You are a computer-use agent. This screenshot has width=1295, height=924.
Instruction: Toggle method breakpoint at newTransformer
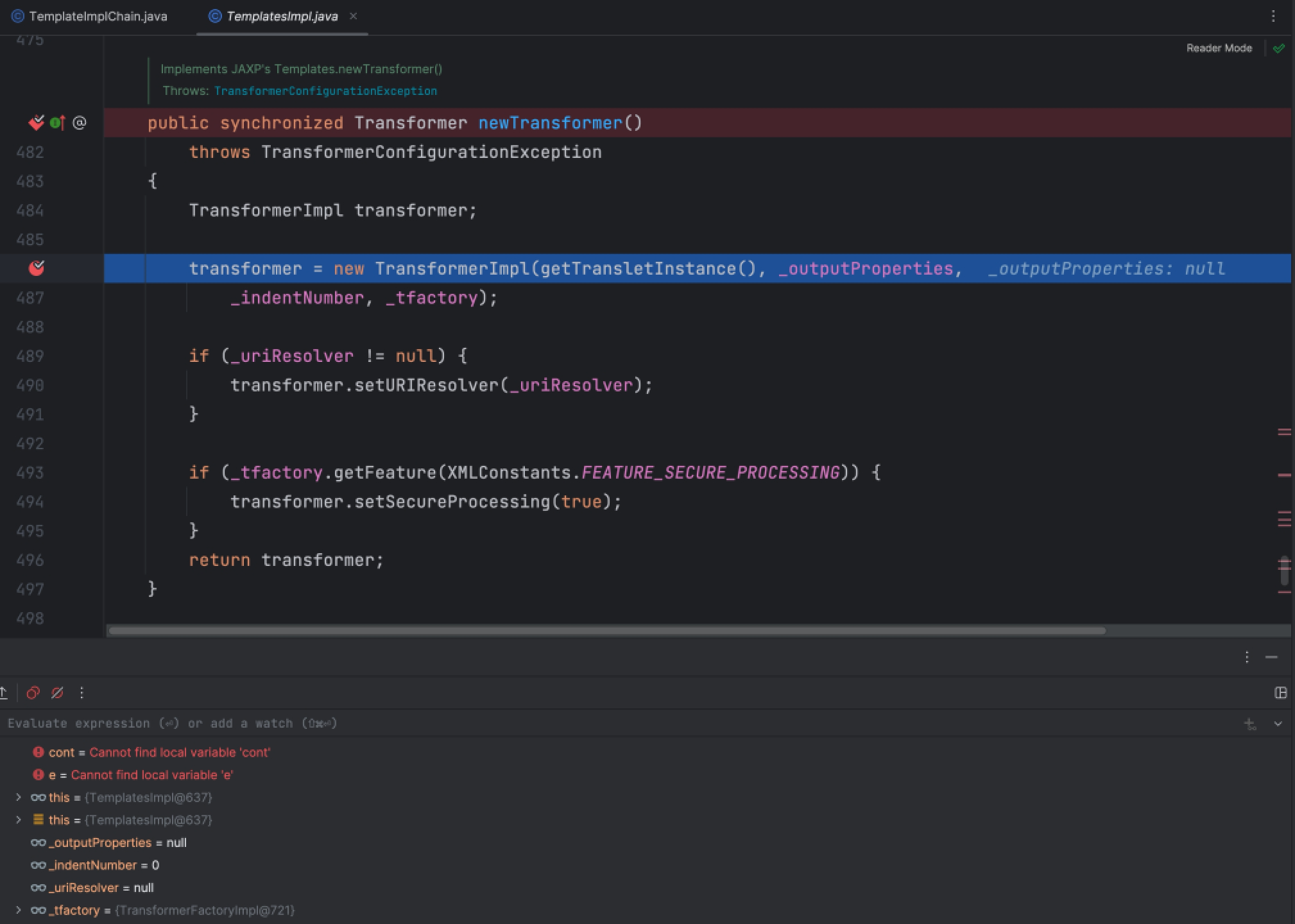pos(37,123)
